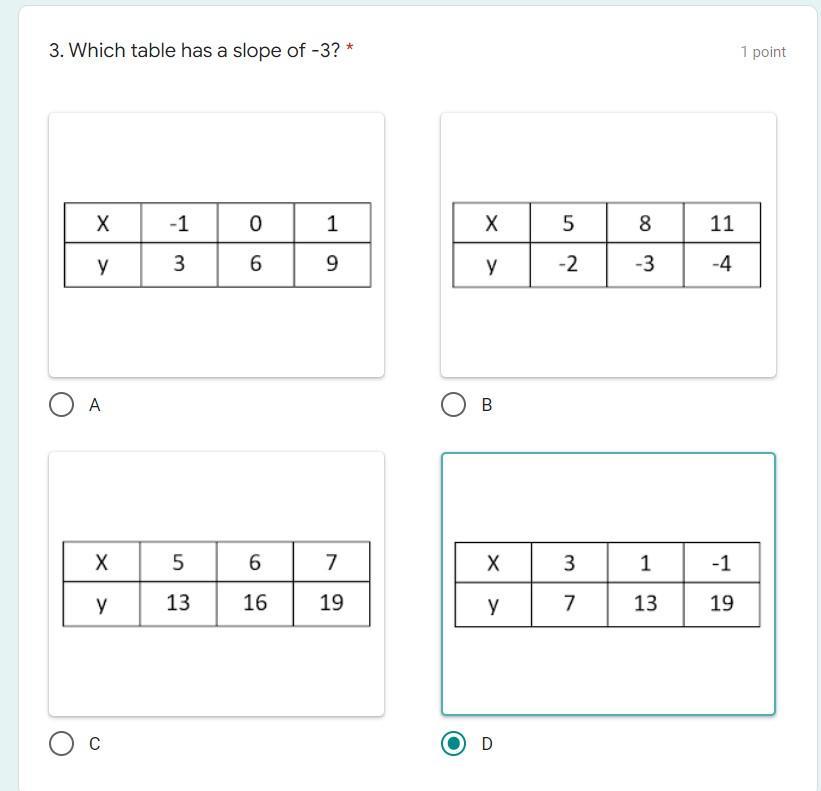Click the 1 point label

(x=763, y=52)
